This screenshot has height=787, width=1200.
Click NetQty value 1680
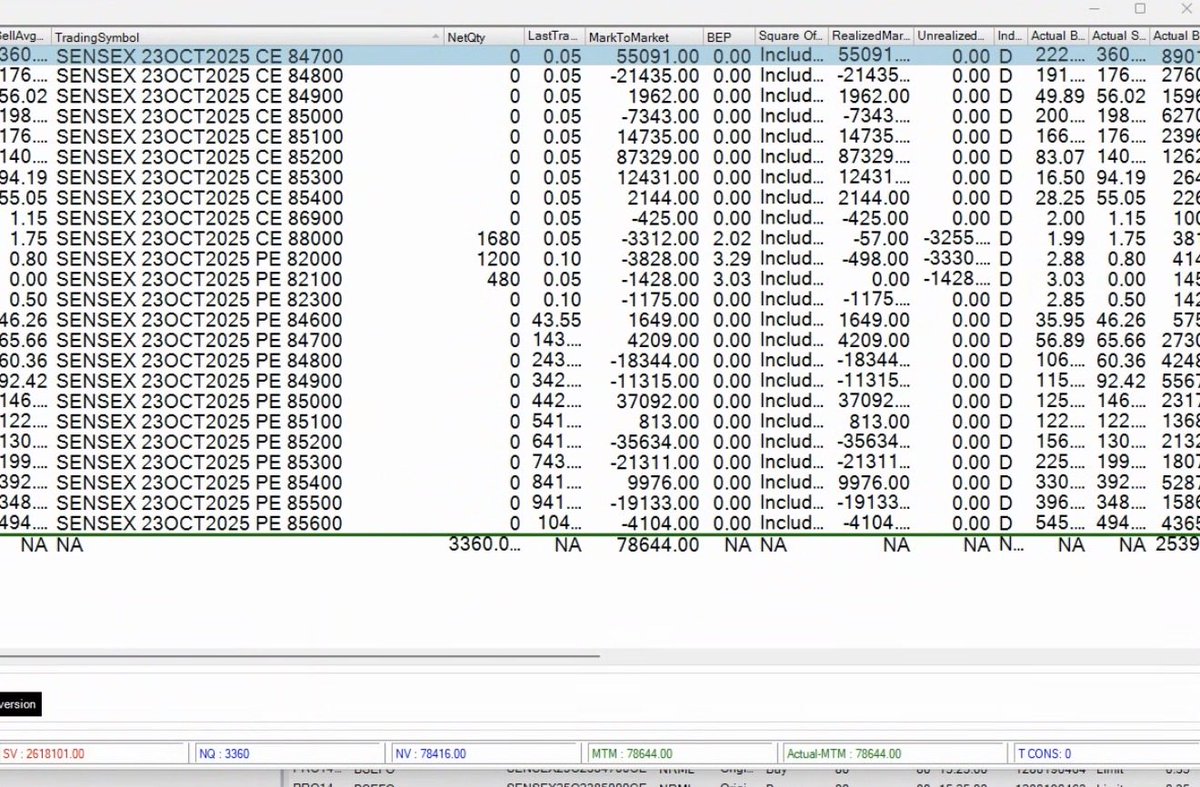click(499, 238)
